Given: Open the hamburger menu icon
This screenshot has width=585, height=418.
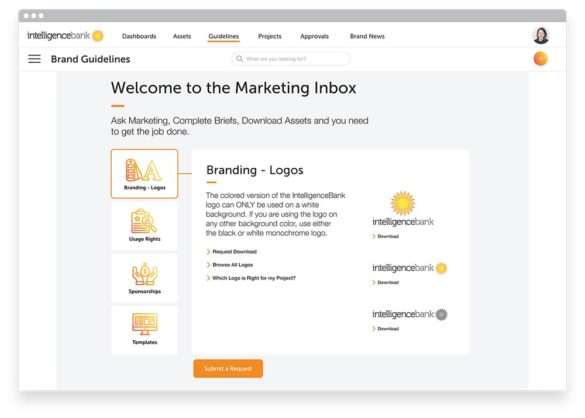Looking at the screenshot, I should point(34,59).
